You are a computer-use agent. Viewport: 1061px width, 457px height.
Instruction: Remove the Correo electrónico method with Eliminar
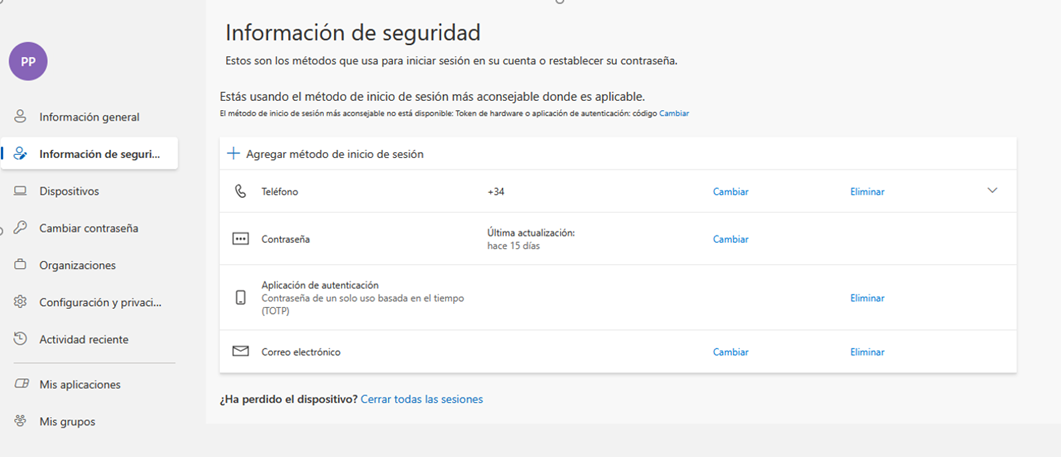pos(867,352)
